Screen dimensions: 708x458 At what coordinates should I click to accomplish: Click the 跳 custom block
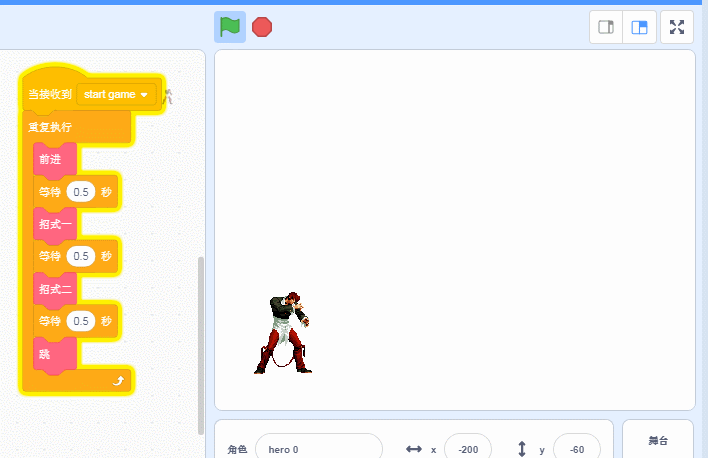(55, 354)
